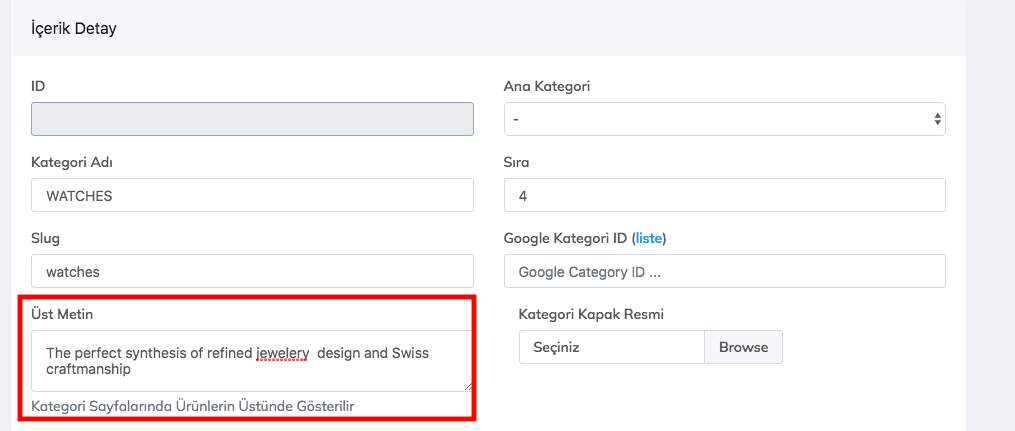Click the Slug label text

47,238
